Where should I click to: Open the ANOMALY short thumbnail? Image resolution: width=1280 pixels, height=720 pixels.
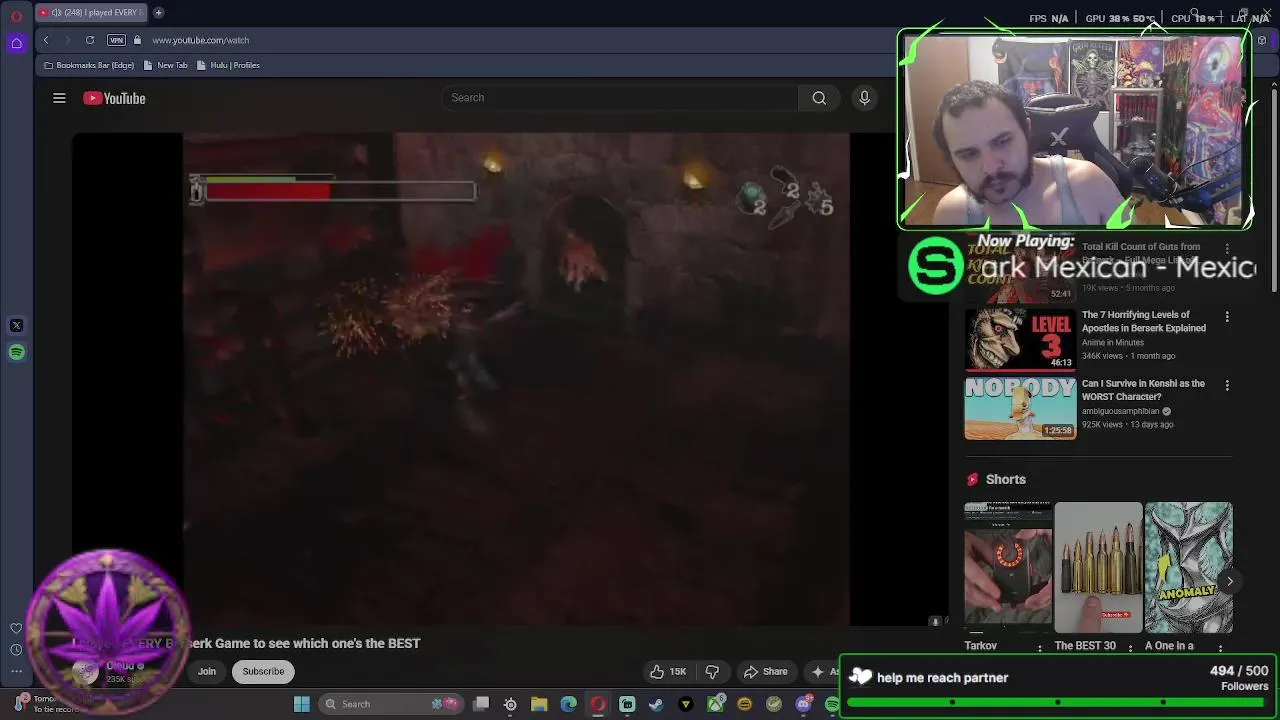pyautogui.click(x=1188, y=567)
